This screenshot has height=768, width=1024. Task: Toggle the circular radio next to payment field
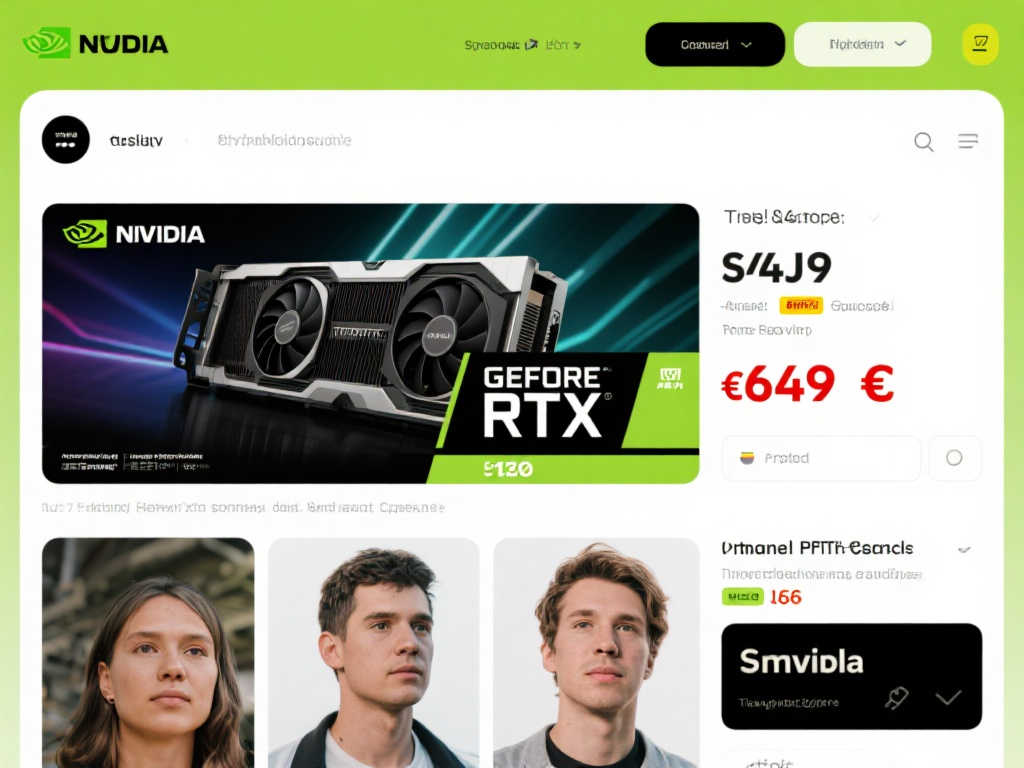954,458
